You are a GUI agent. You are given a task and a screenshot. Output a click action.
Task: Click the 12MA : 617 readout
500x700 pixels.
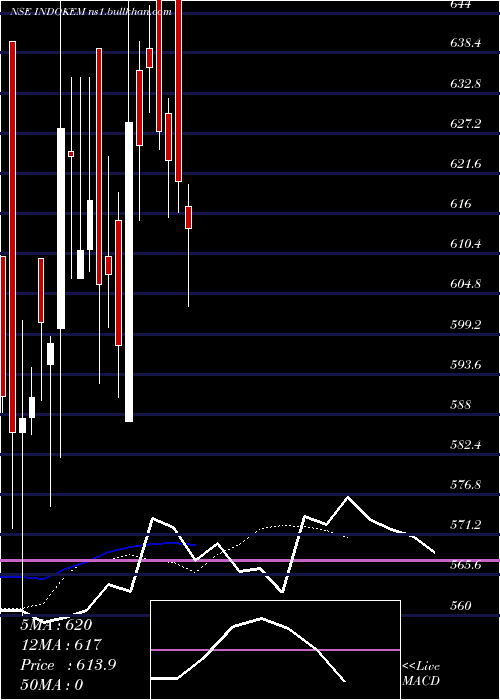(61, 645)
